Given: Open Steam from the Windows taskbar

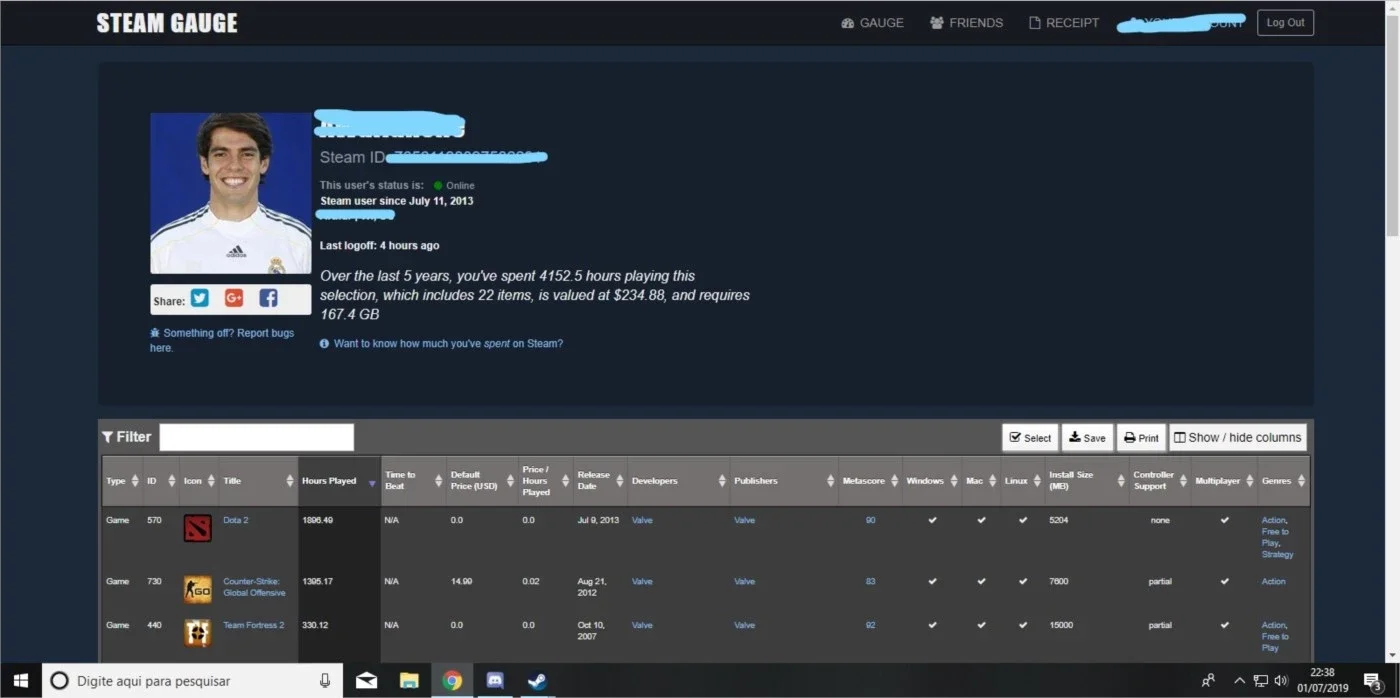Looking at the screenshot, I should (x=537, y=681).
